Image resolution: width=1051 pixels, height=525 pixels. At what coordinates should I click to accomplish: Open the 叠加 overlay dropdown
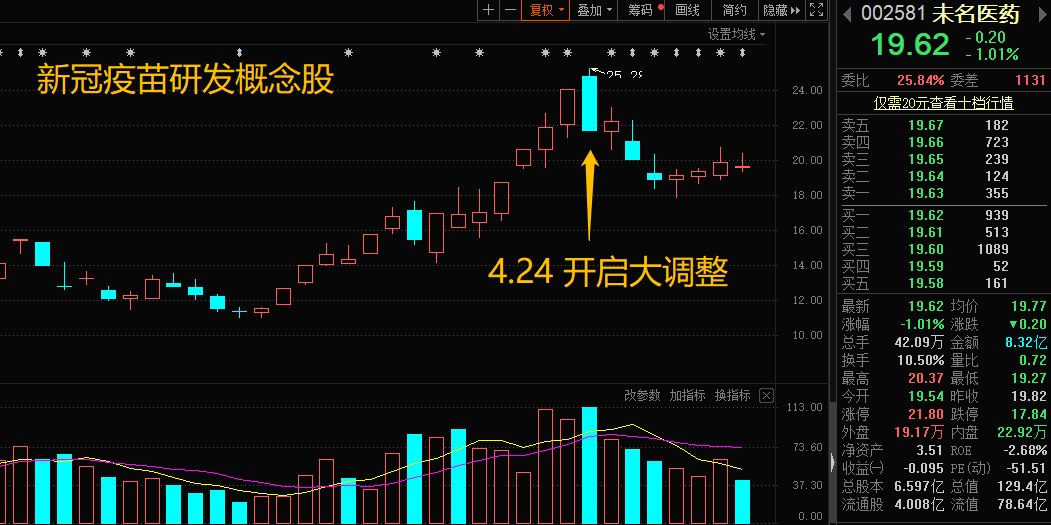pos(595,10)
